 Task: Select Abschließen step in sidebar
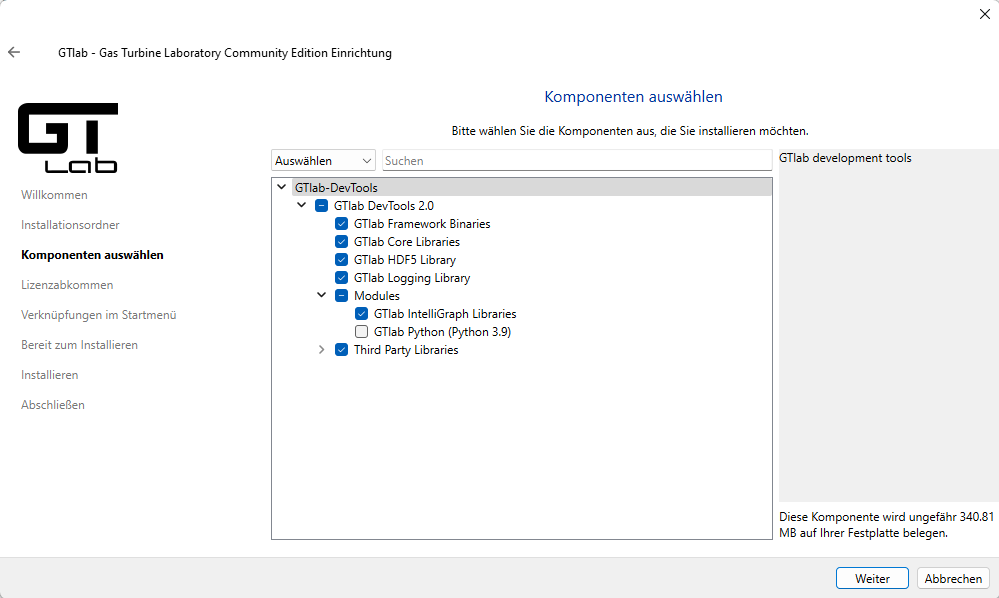(53, 404)
